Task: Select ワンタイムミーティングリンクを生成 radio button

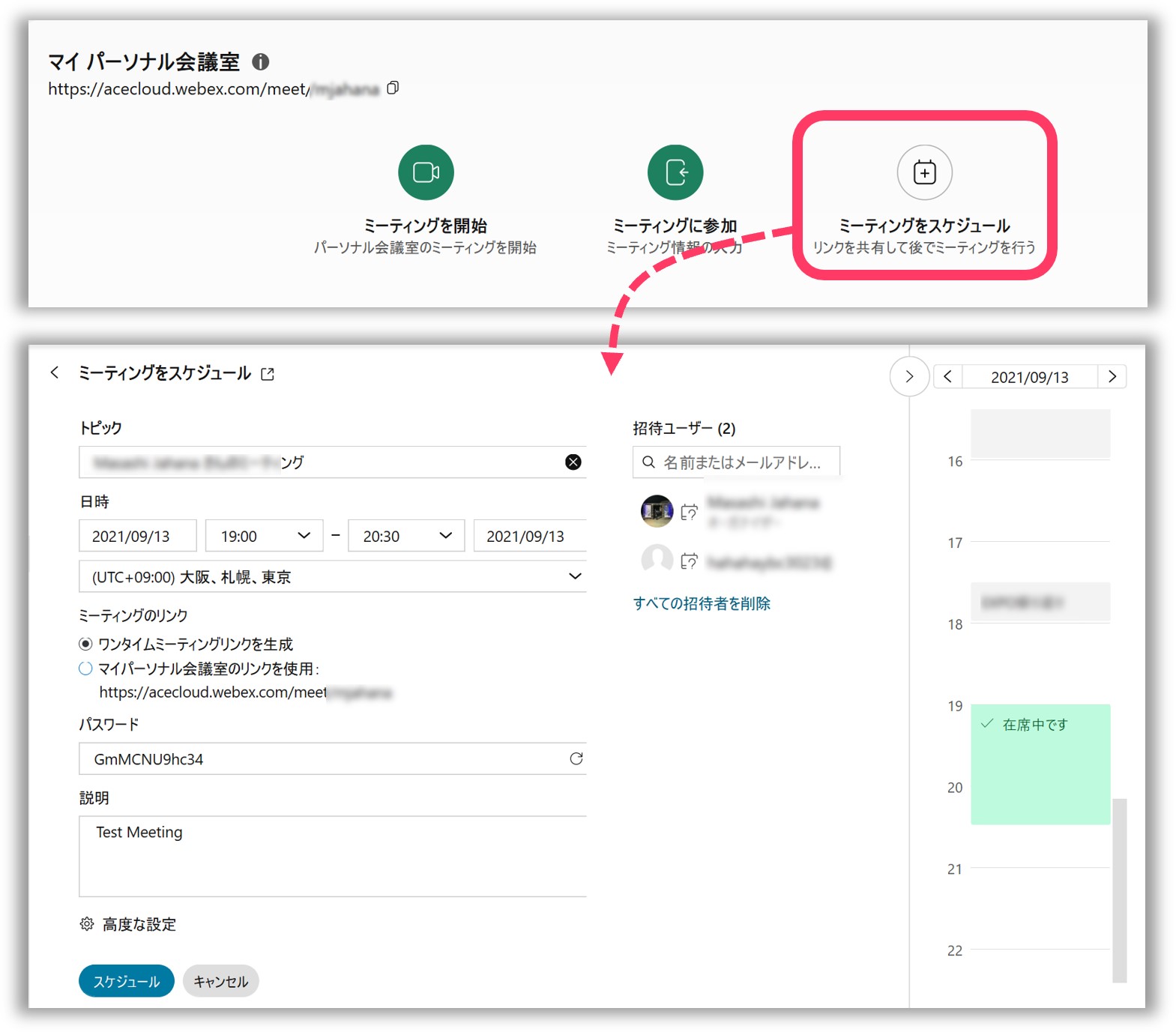Action: [85, 644]
